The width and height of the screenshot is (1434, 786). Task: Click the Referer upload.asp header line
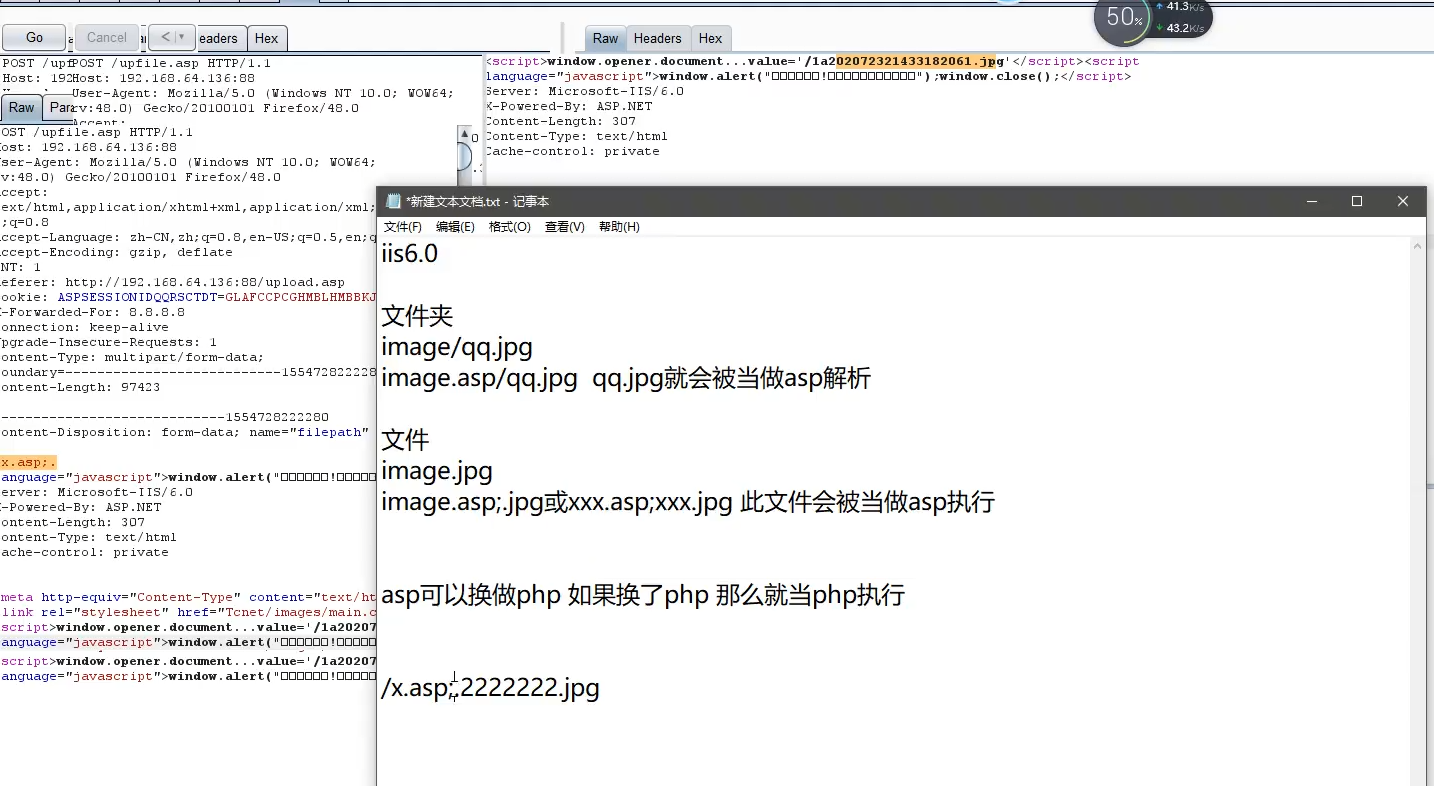pos(172,282)
